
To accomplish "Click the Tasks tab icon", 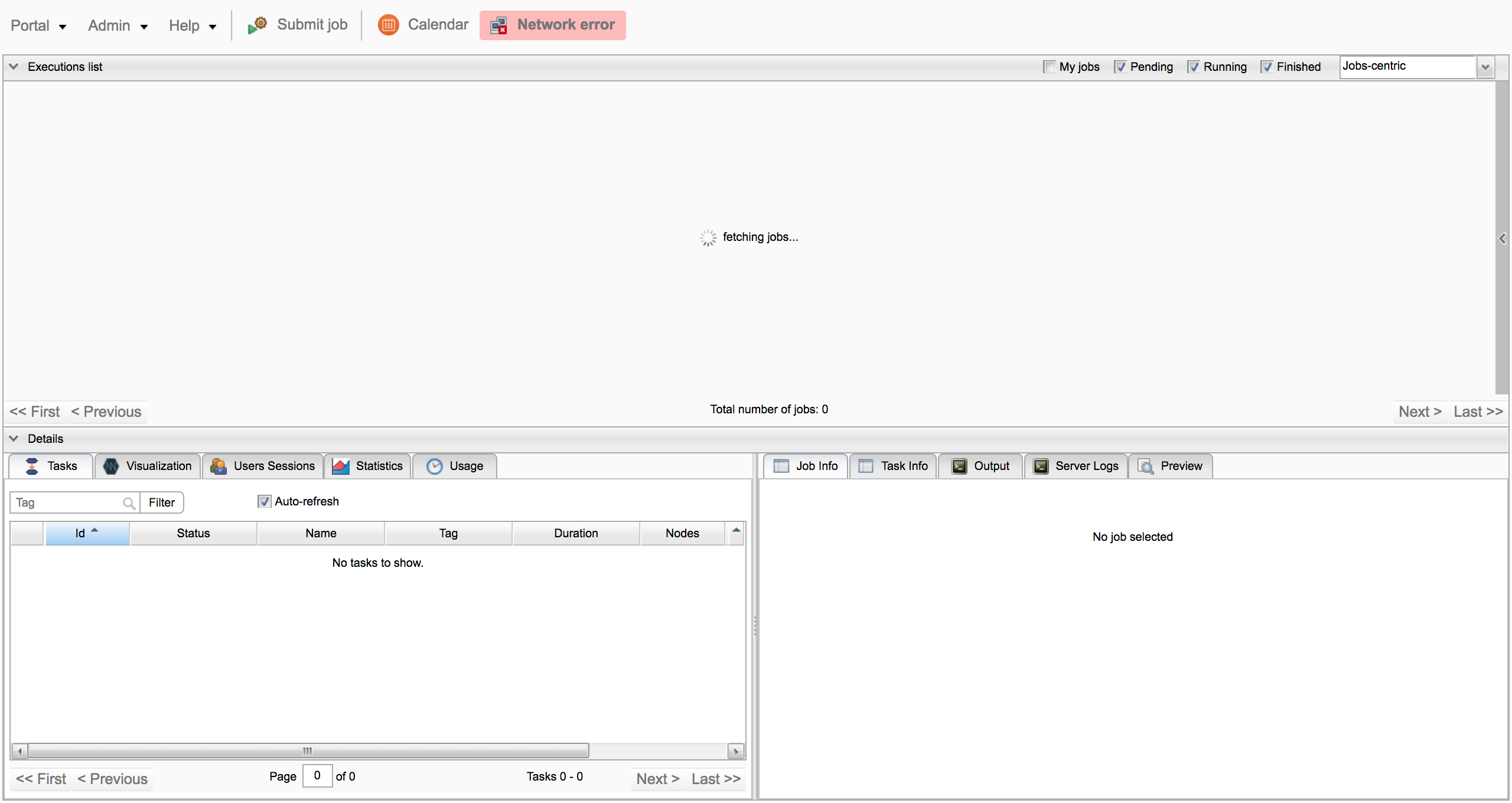I will [32, 466].
